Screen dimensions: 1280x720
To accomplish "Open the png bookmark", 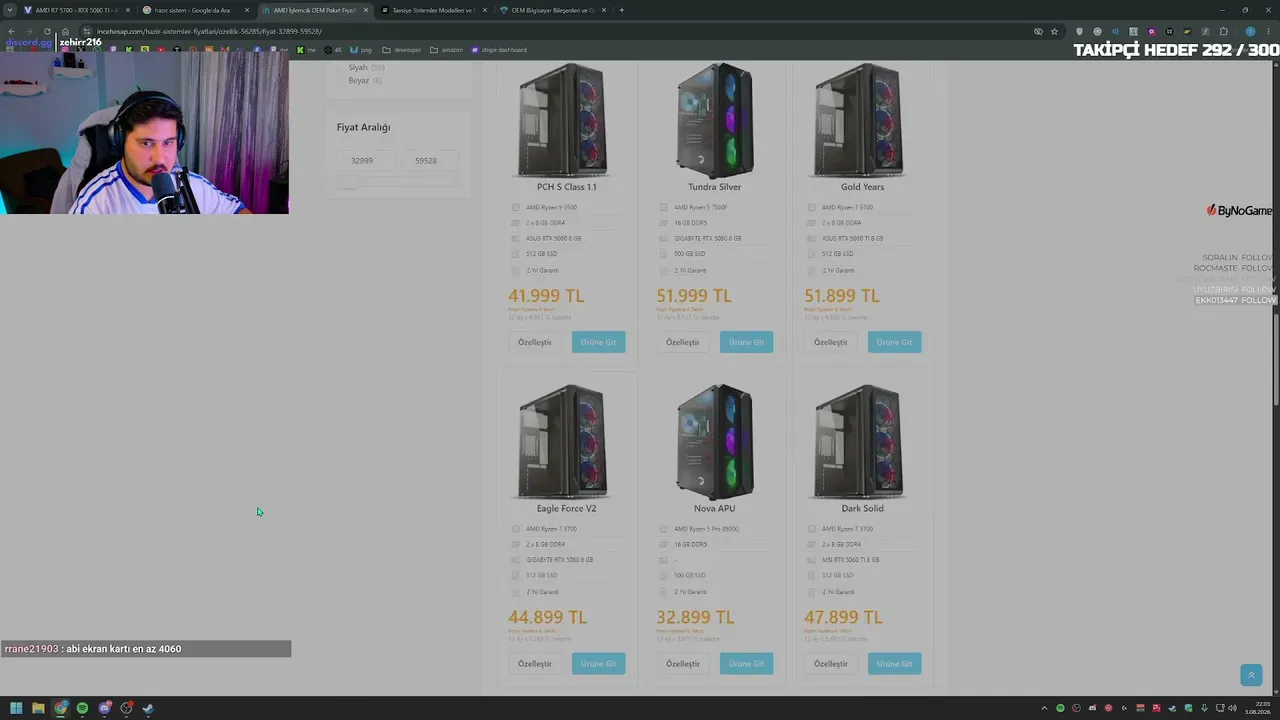I will click(x=361, y=50).
